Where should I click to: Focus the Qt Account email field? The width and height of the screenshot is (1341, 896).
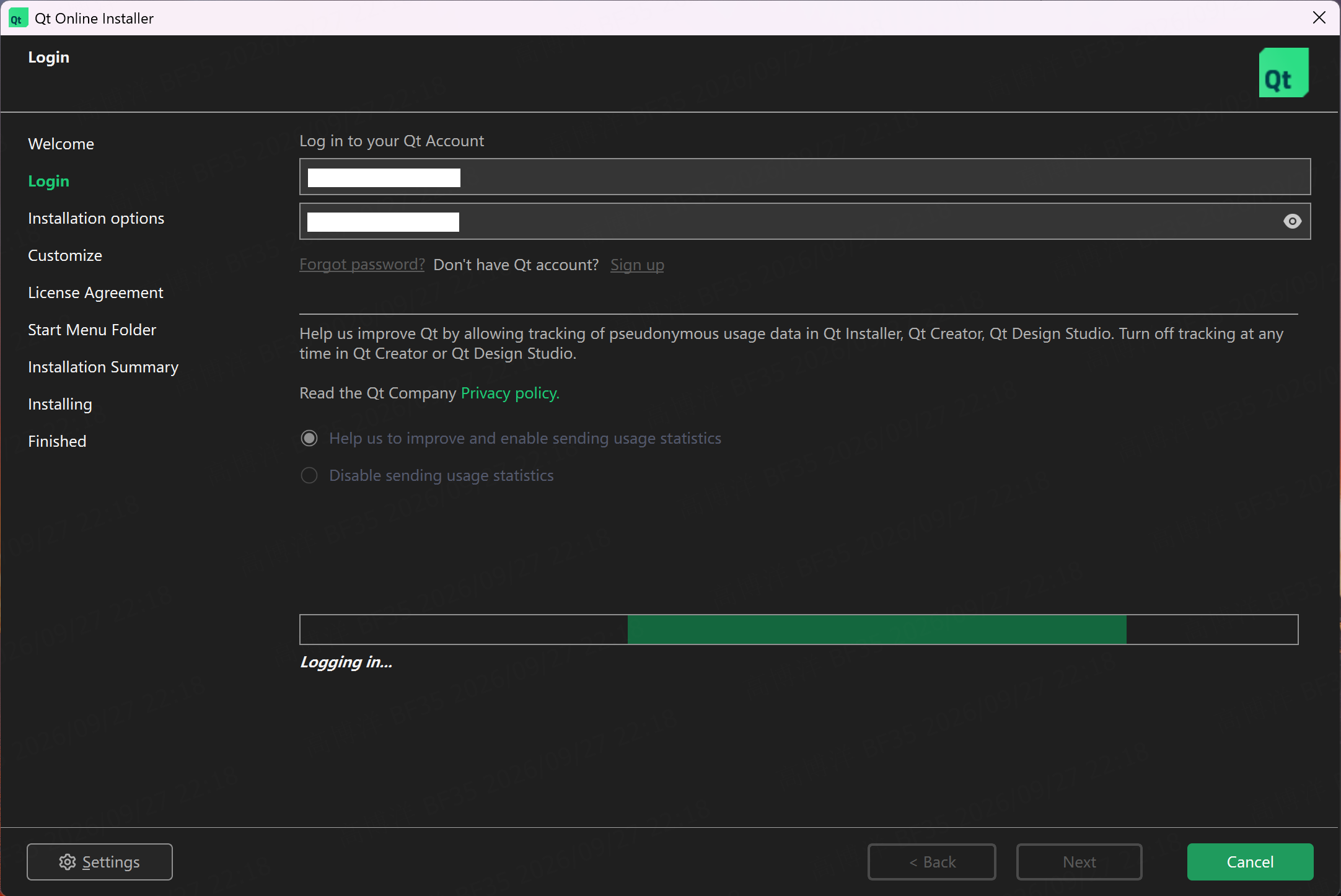point(805,177)
